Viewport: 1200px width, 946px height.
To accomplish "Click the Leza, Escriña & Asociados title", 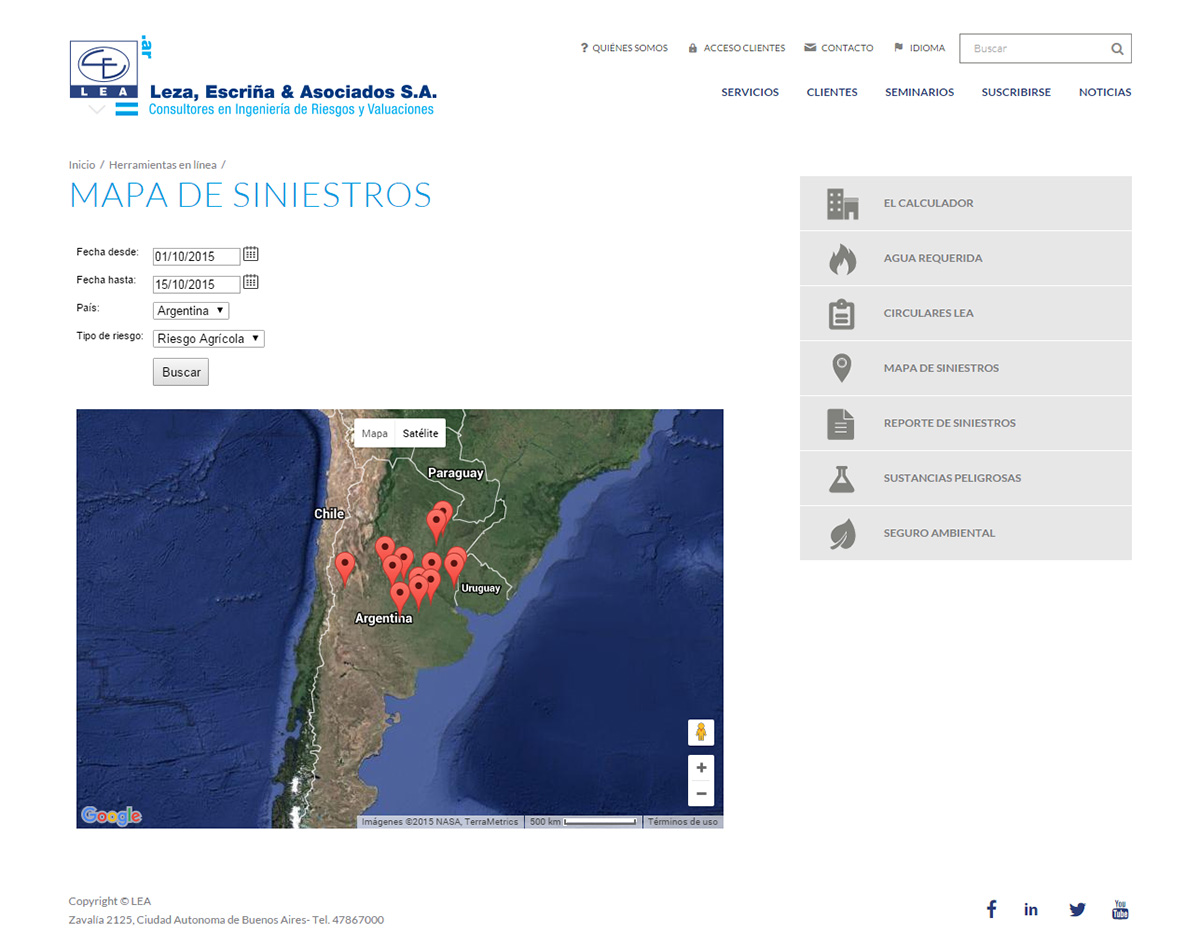I will pyautogui.click(x=293, y=91).
